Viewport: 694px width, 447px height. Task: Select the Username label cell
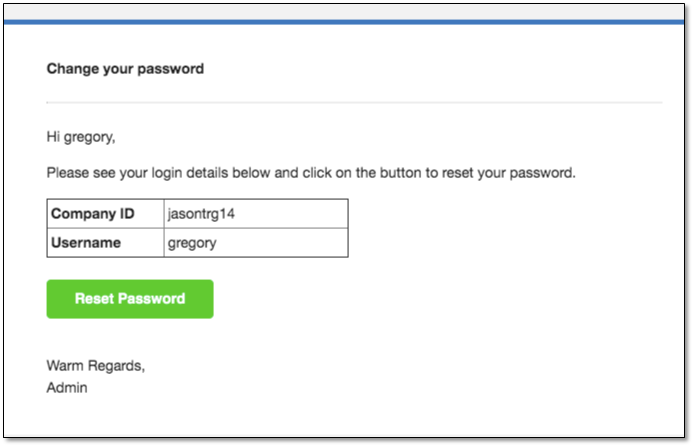pos(105,243)
